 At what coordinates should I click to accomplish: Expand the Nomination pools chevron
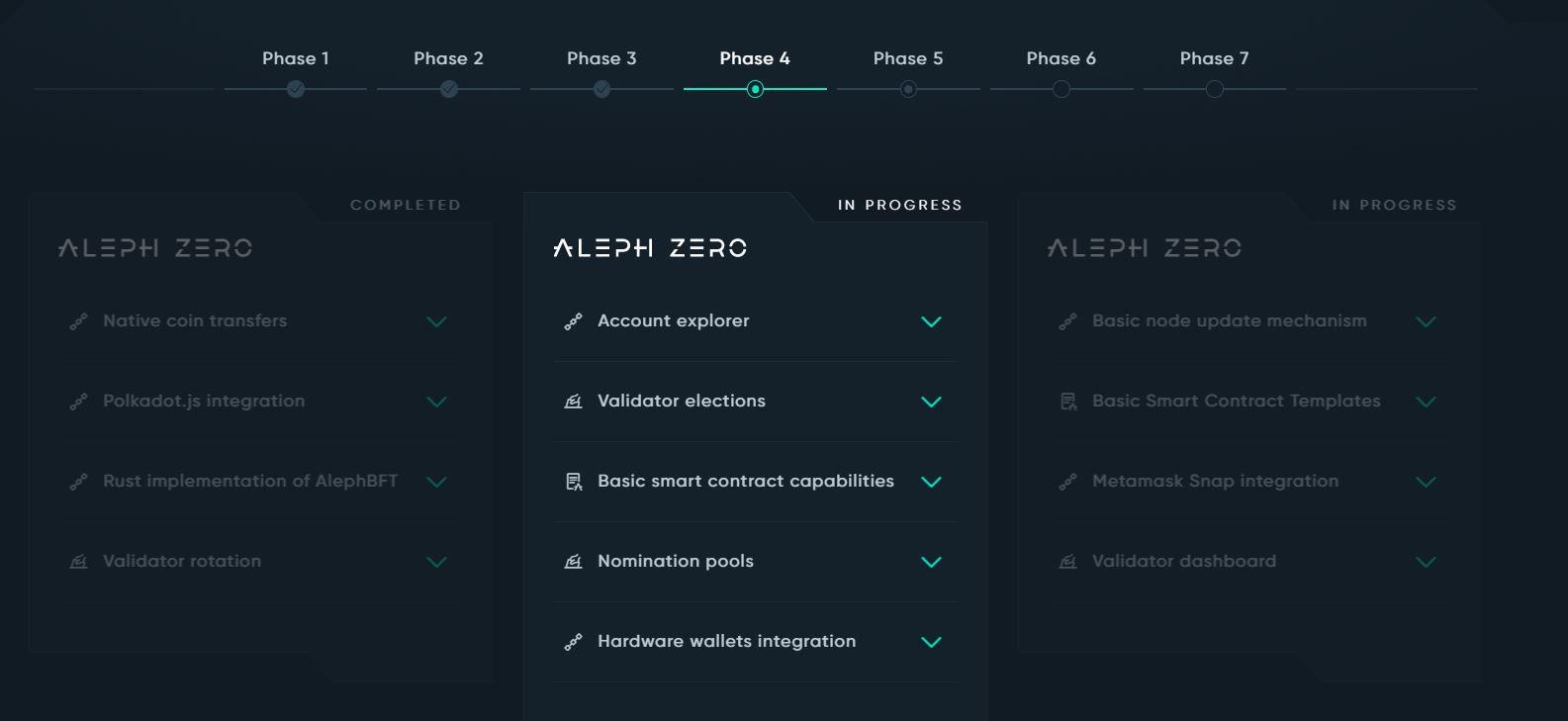(931, 562)
